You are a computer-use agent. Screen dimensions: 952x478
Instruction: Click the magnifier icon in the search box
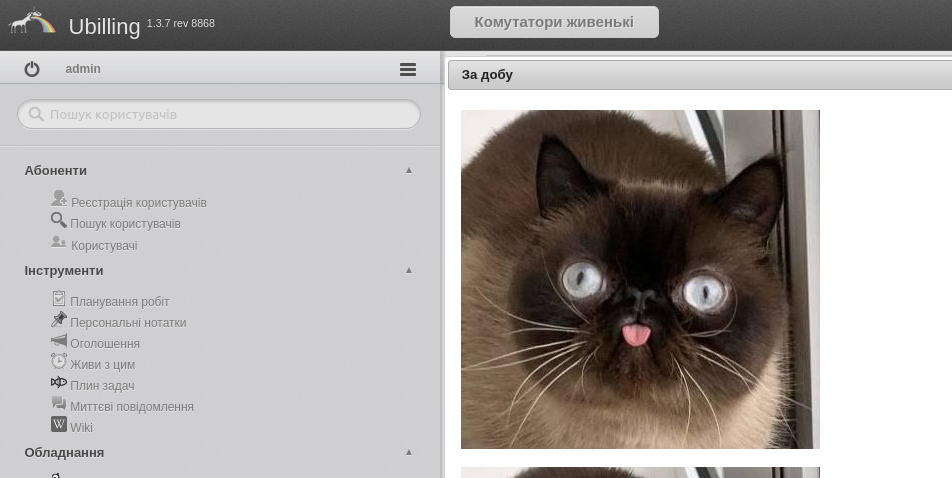point(36,114)
